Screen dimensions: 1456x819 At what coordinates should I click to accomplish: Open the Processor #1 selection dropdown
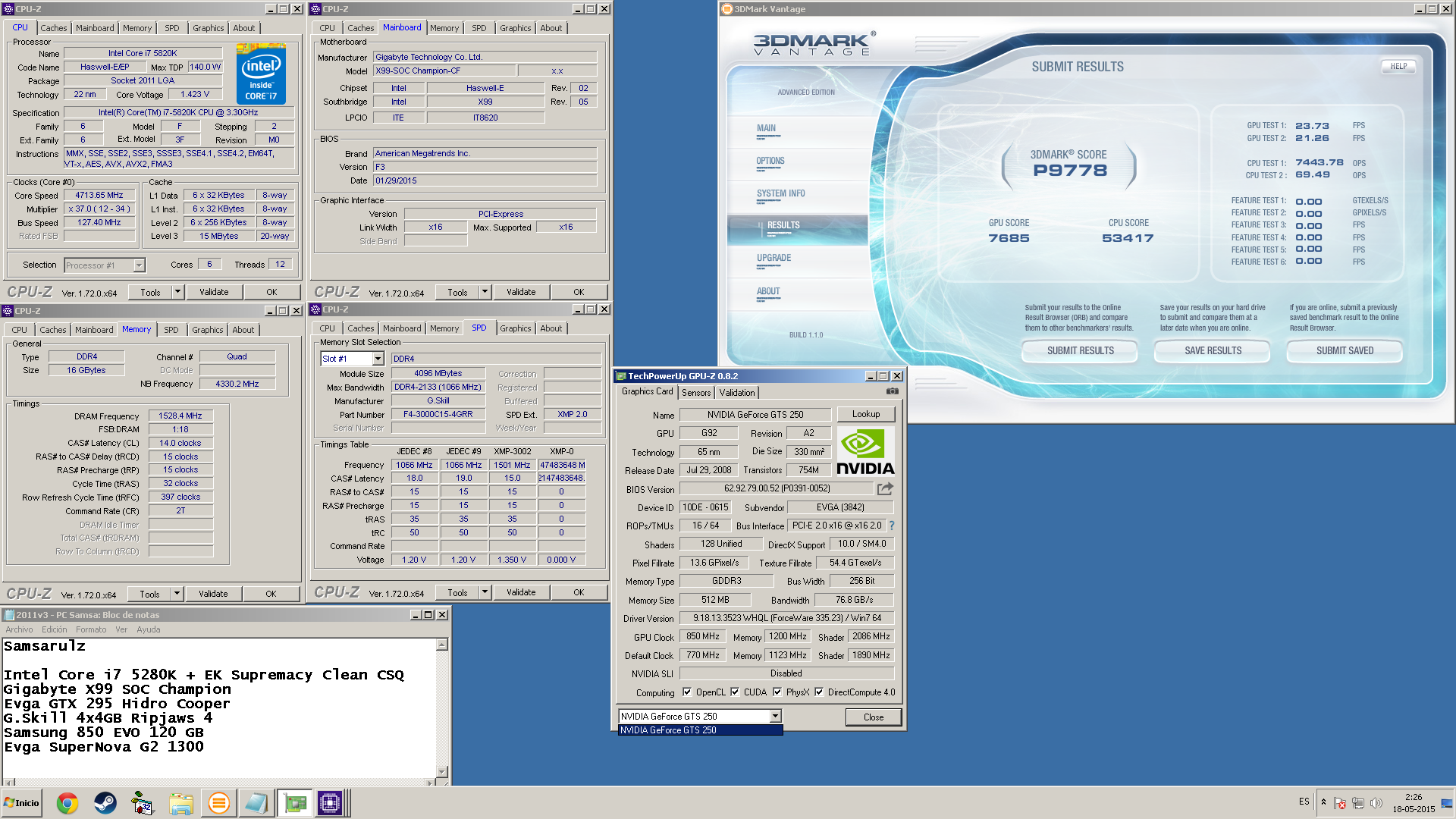tap(139, 265)
